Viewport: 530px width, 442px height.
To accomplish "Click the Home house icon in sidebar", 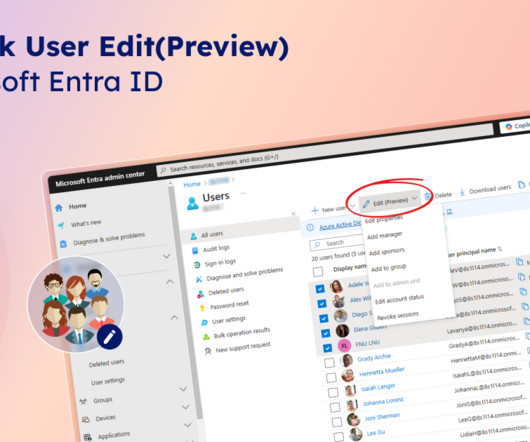I will click(x=59, y=208).
